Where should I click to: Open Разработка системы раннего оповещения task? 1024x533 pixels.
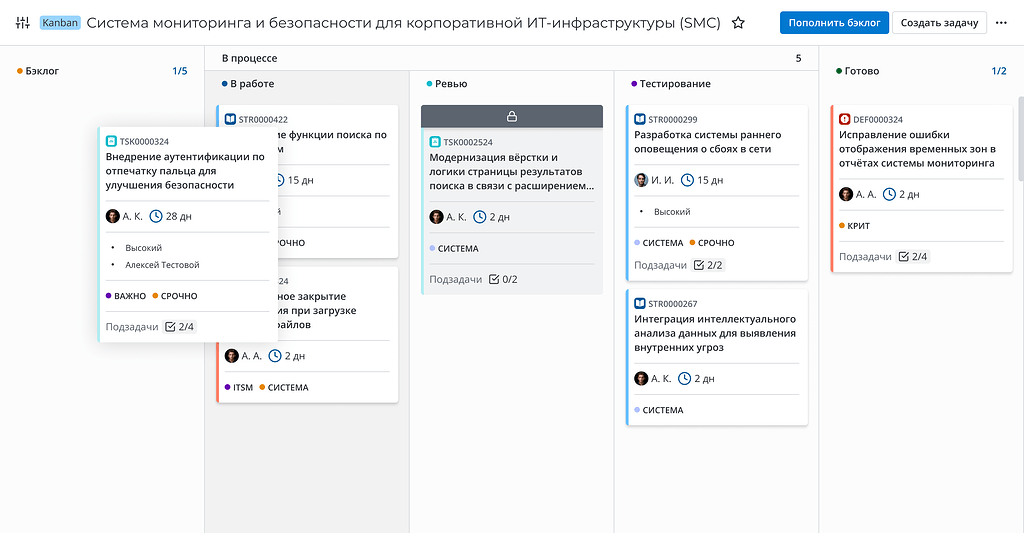pyautogui.click(x=707, y=142)
